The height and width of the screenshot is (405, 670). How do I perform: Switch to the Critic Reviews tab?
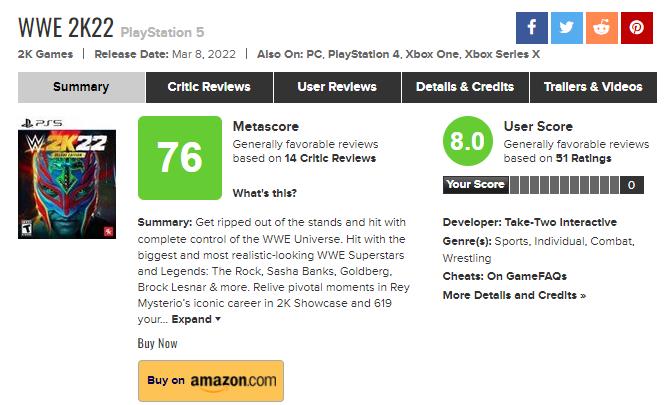[x=209, y=87]
